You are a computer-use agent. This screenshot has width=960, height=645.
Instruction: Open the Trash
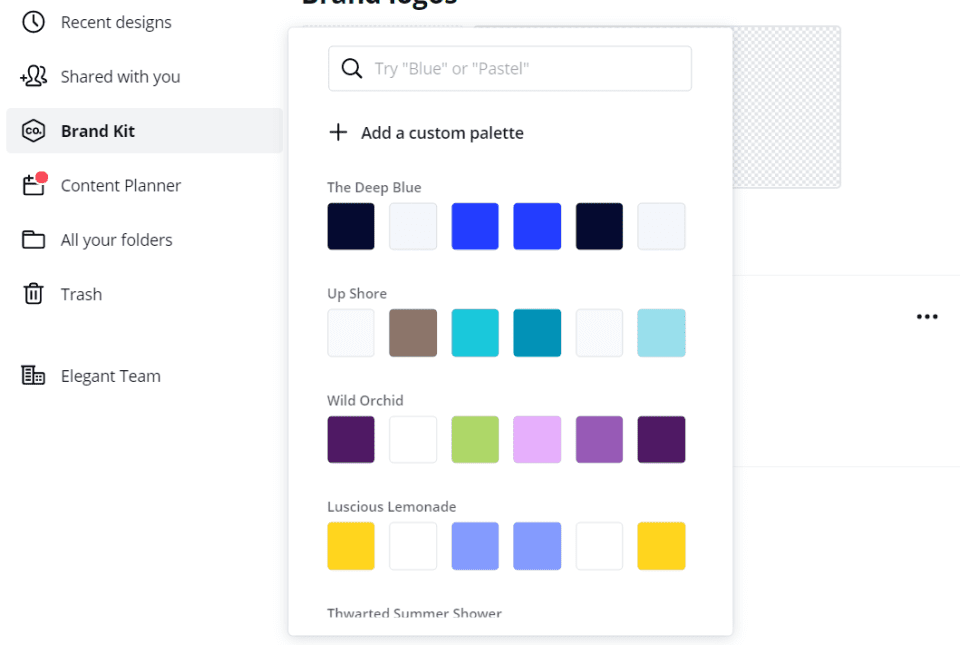[x=80, y=293]
